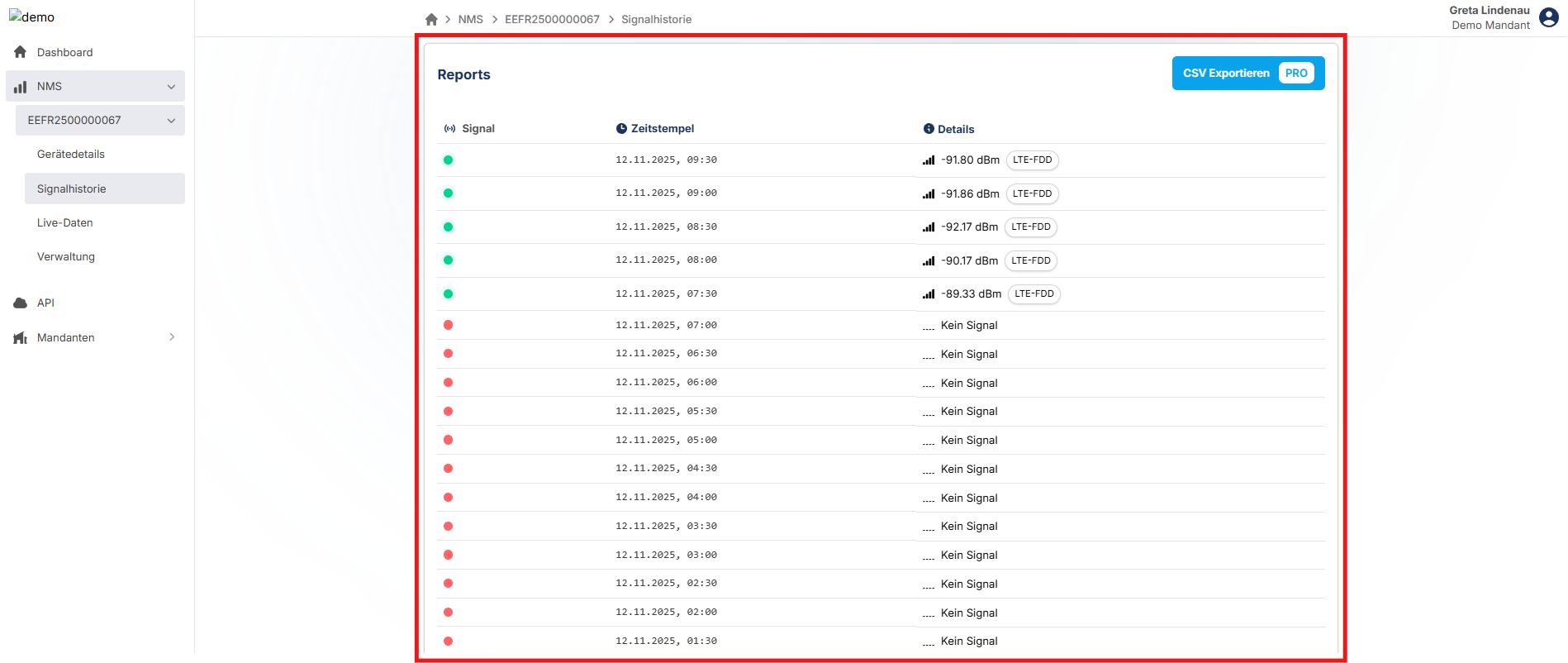
Task: Click the Dashboard house icon
Action: tap(21, 52)
